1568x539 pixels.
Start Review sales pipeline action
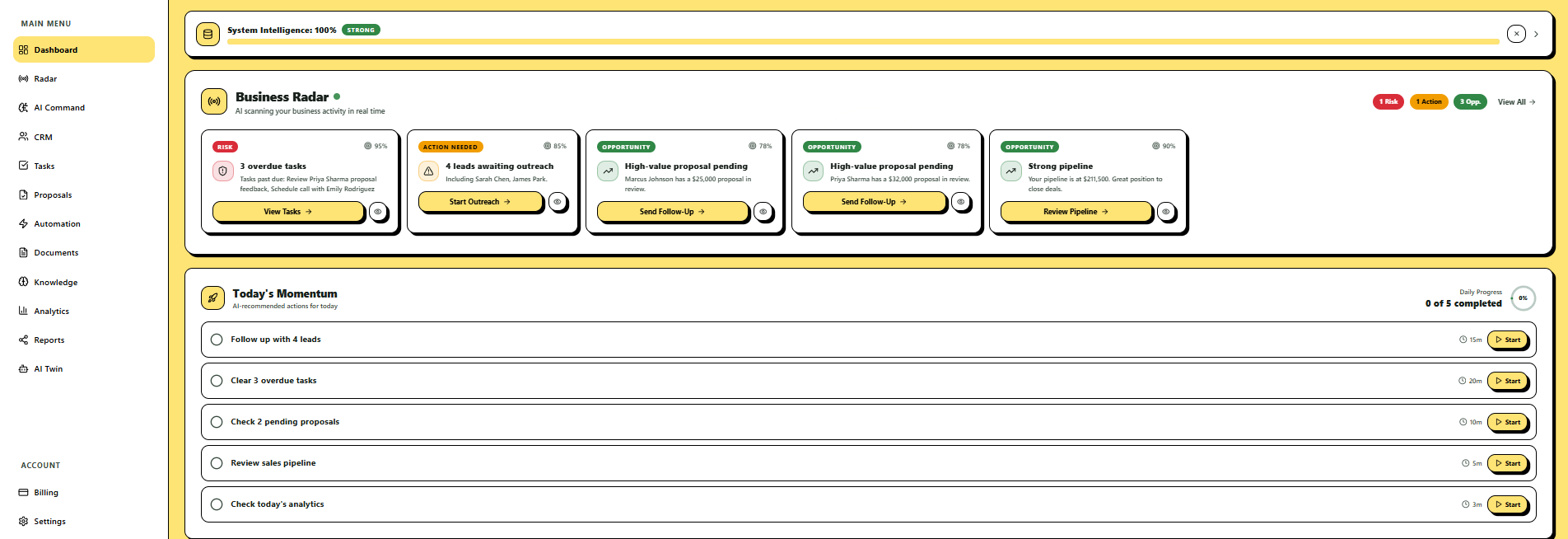coord(1508,463)
